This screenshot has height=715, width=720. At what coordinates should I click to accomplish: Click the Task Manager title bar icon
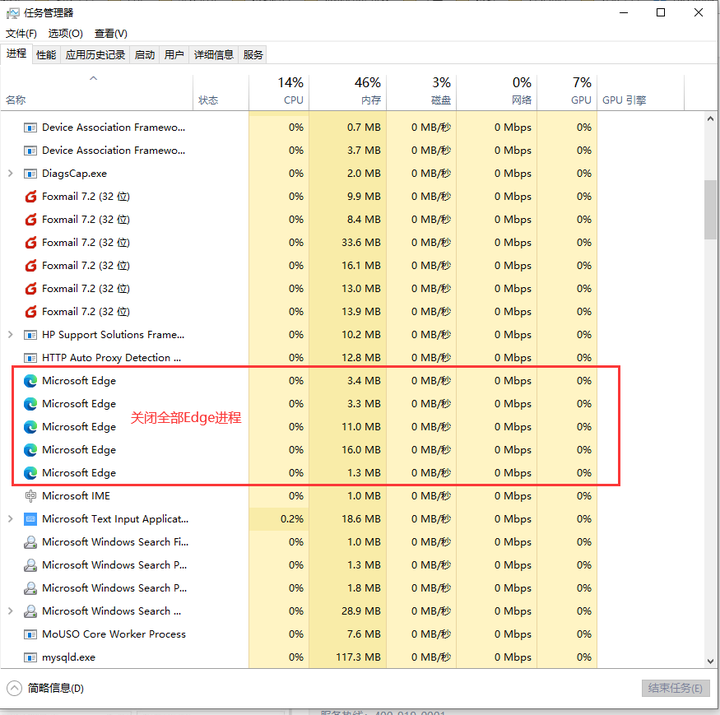[13, 13]
